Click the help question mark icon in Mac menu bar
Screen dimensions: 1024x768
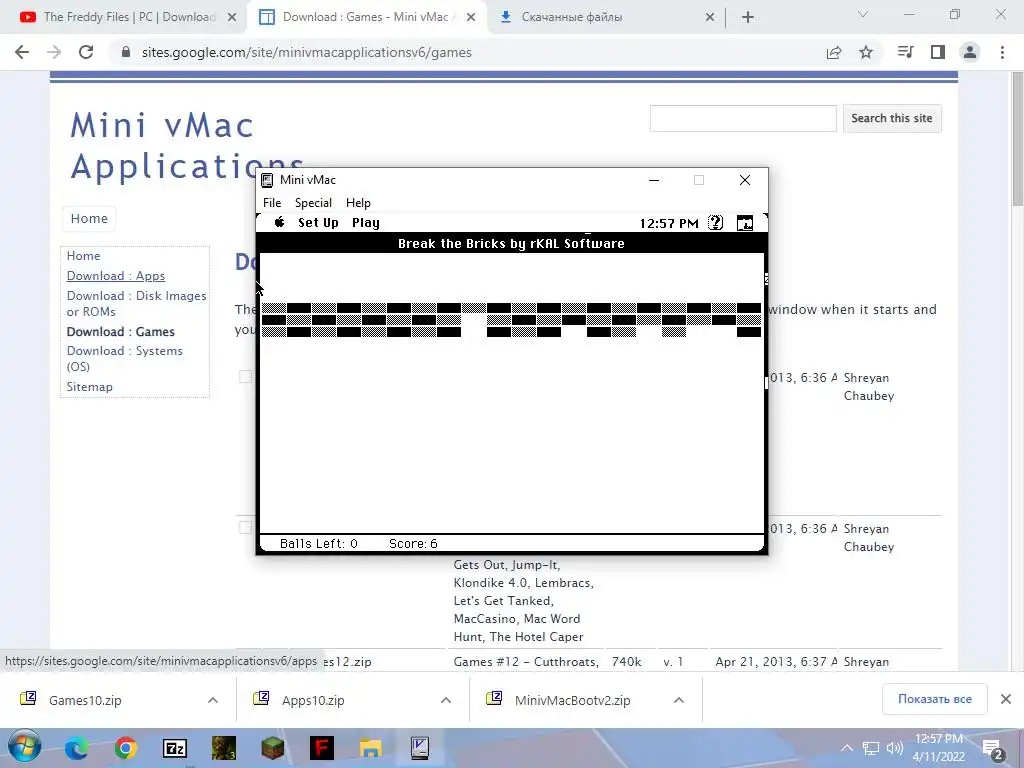[x=716, y=223]
